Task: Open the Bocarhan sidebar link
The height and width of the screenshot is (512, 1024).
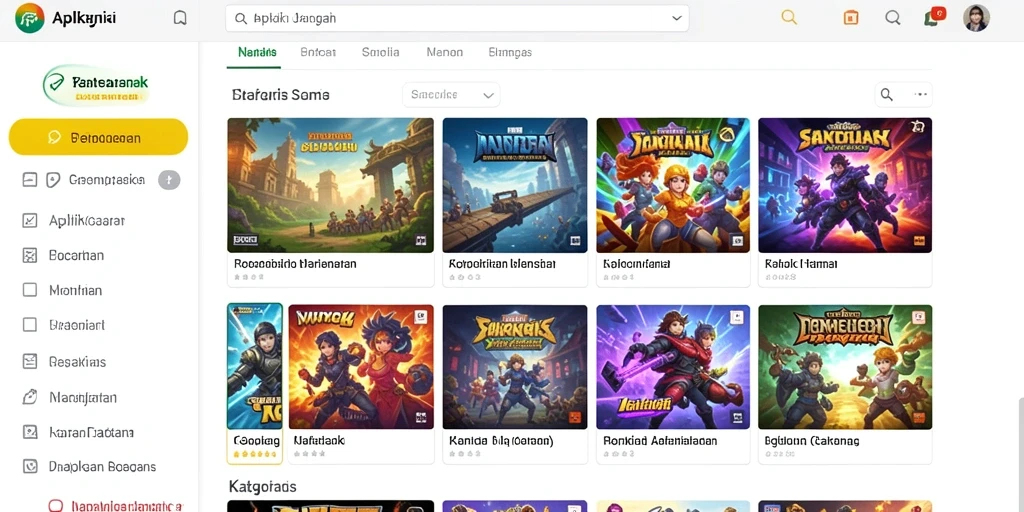Action: [76, 255]
